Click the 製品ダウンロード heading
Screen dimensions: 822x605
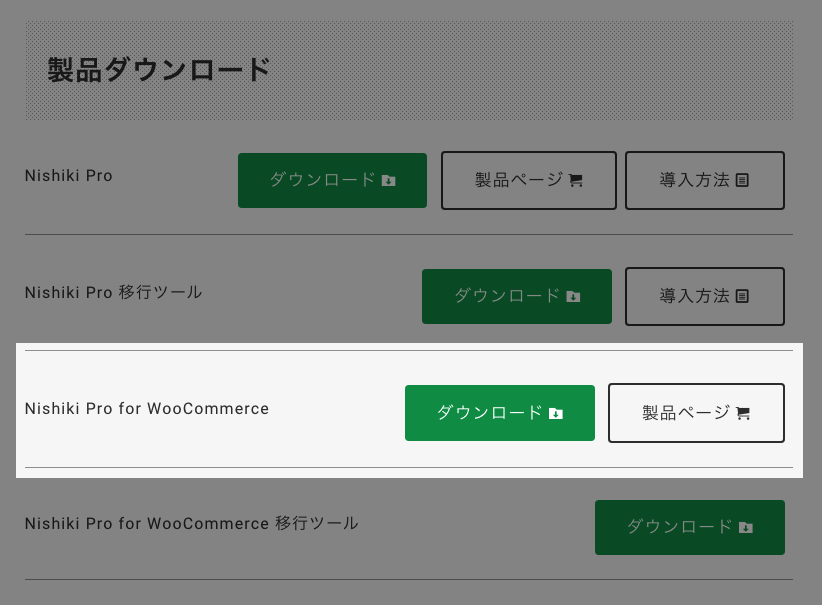pos(158,70)
